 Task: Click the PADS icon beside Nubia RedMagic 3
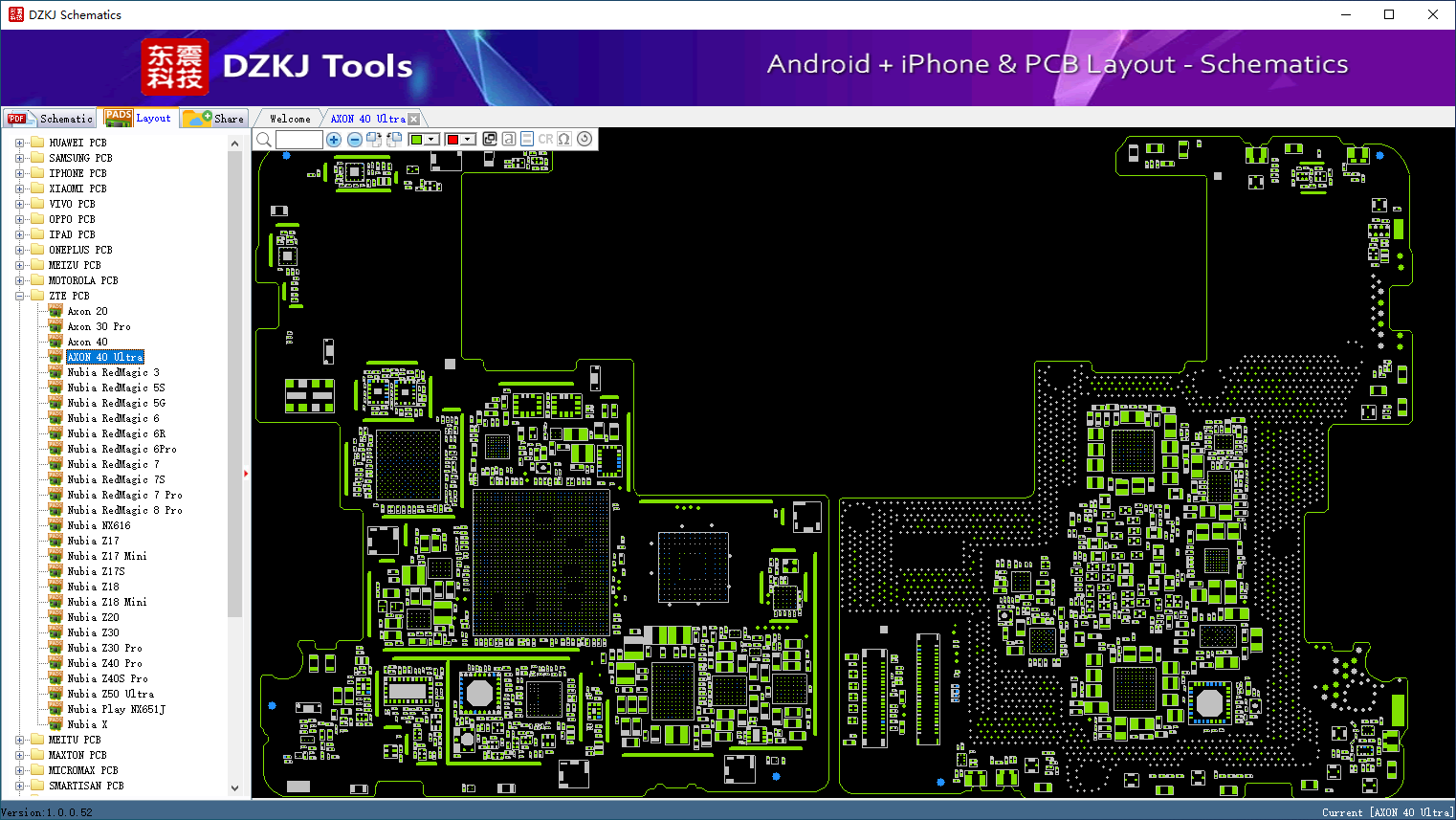pos(55,372)
